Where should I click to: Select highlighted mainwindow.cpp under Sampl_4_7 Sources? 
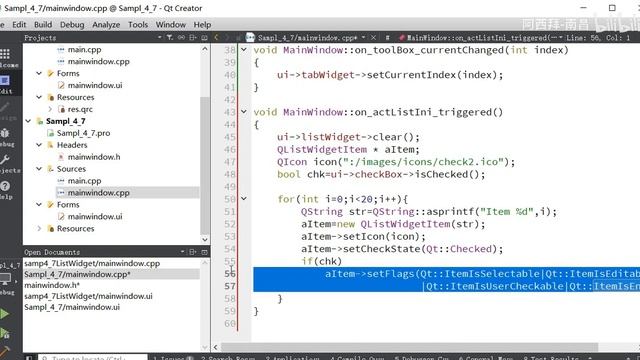tap(98, 192)
